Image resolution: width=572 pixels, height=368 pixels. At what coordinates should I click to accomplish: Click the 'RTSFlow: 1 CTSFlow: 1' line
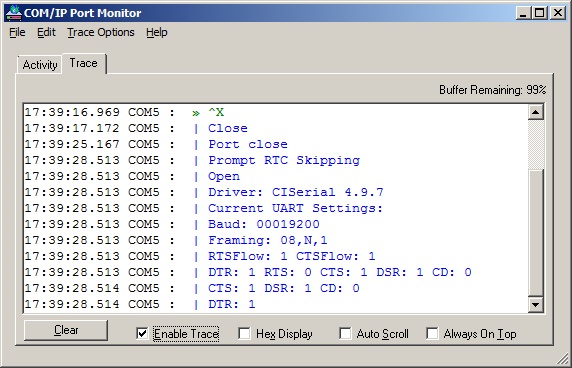coord(276,256)
